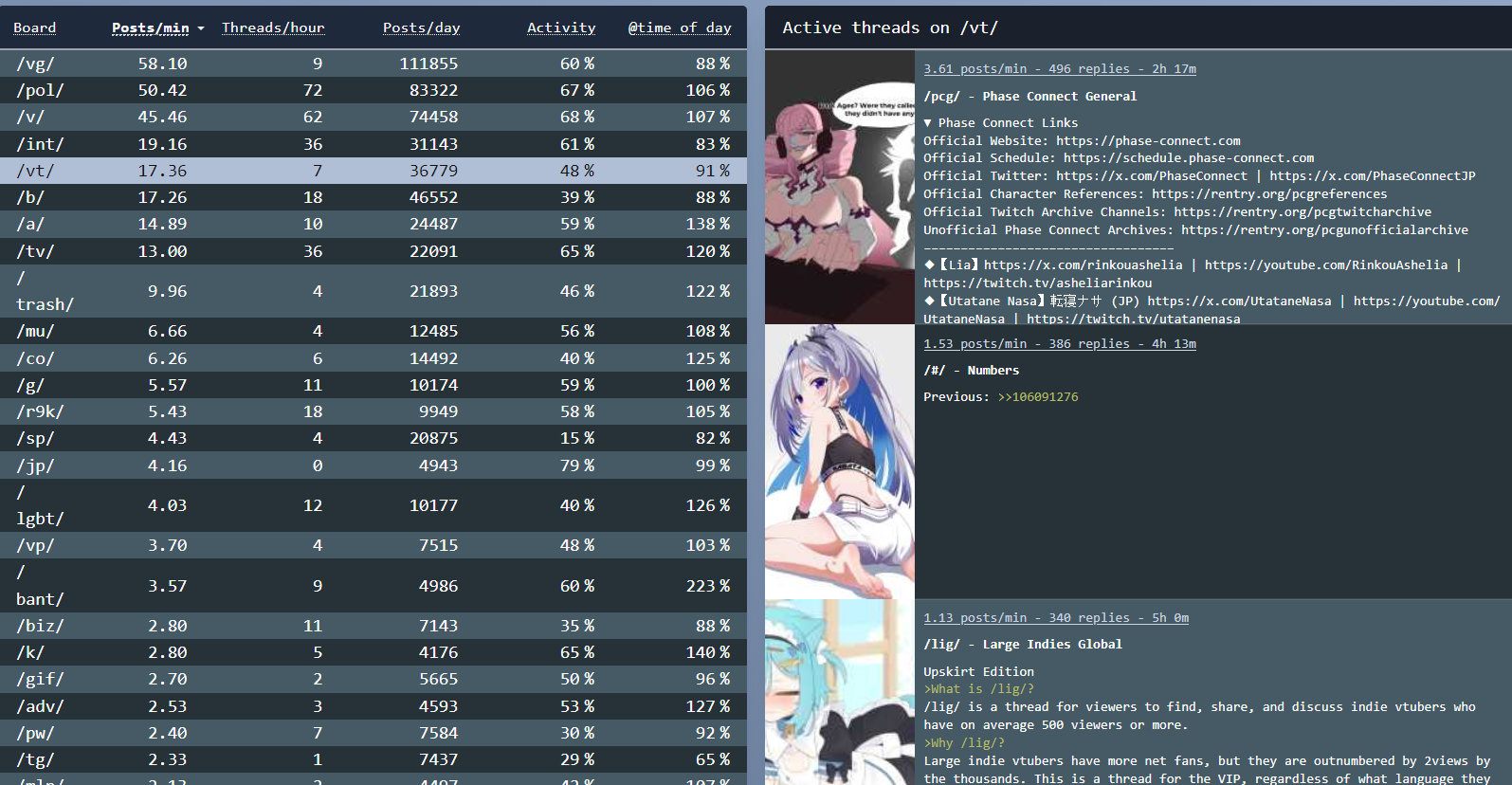Sort by @time of day header
This screenshot has width=1512, height=785.
(x=680, y=27)
